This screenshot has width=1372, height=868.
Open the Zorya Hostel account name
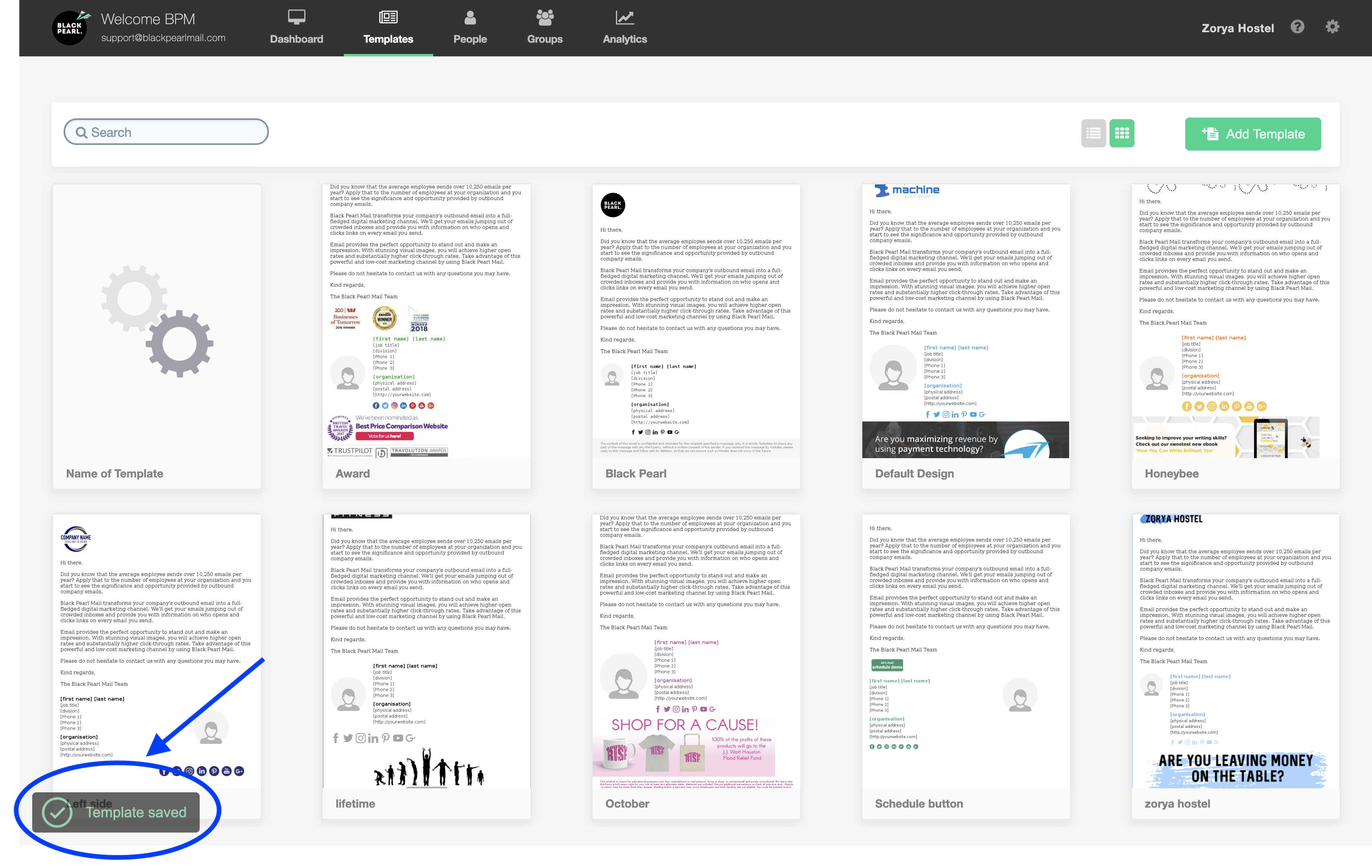coord(1237,28)
